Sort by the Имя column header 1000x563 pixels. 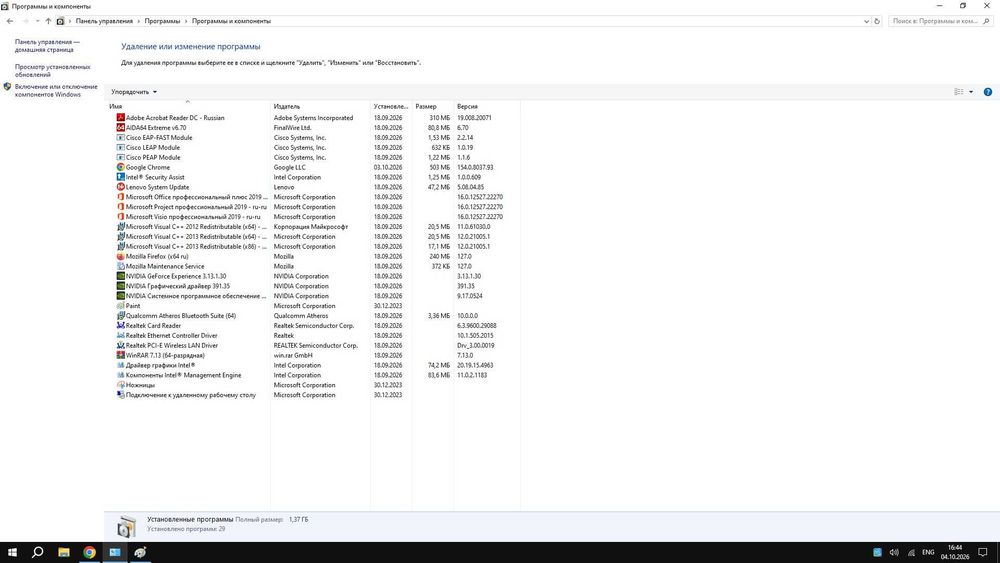coord(189,106)
